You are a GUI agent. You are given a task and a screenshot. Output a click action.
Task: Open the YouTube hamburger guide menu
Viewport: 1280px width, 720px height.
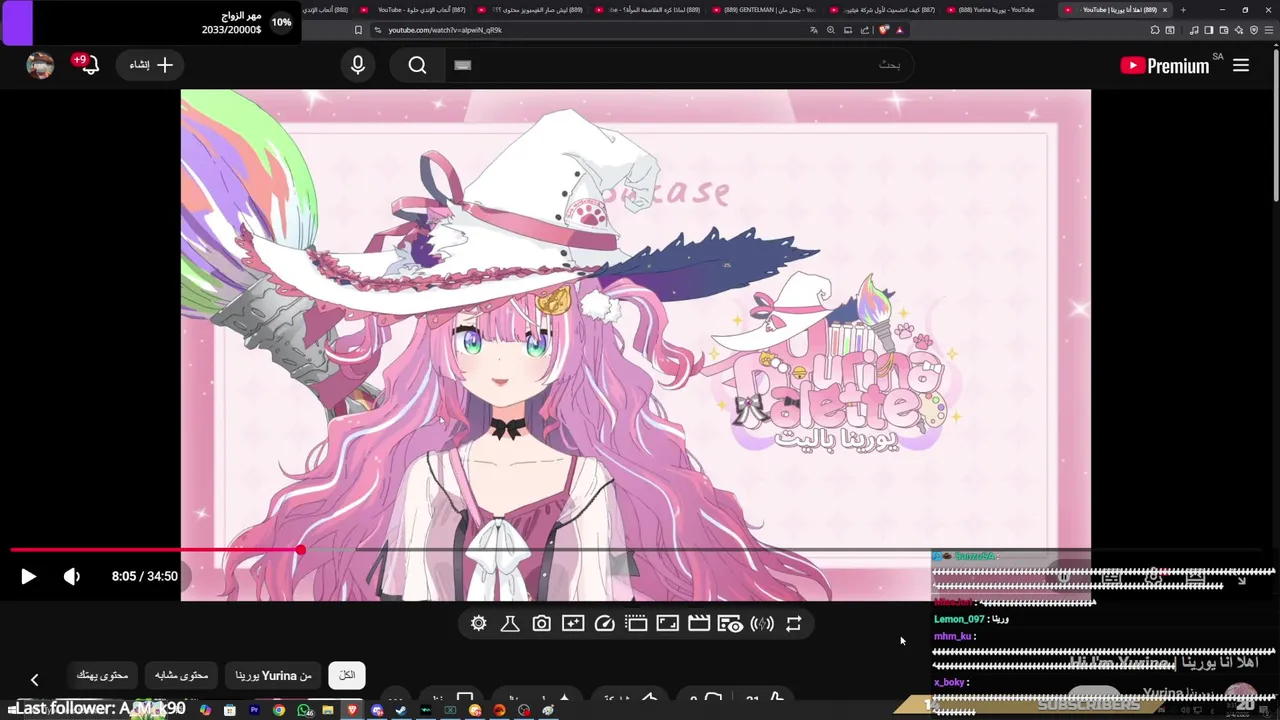pyautogui.click(x=1241, y=65)
